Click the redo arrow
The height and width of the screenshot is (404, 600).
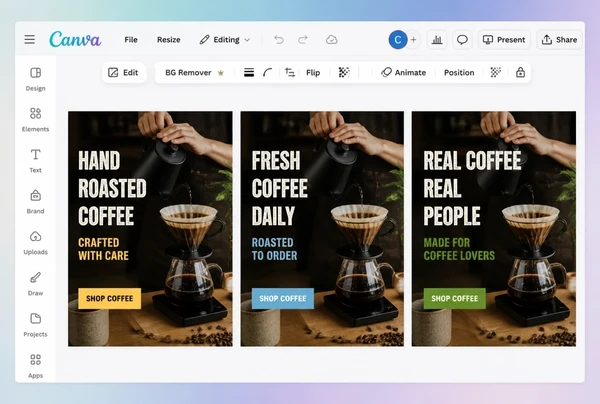tap(303, 39)
